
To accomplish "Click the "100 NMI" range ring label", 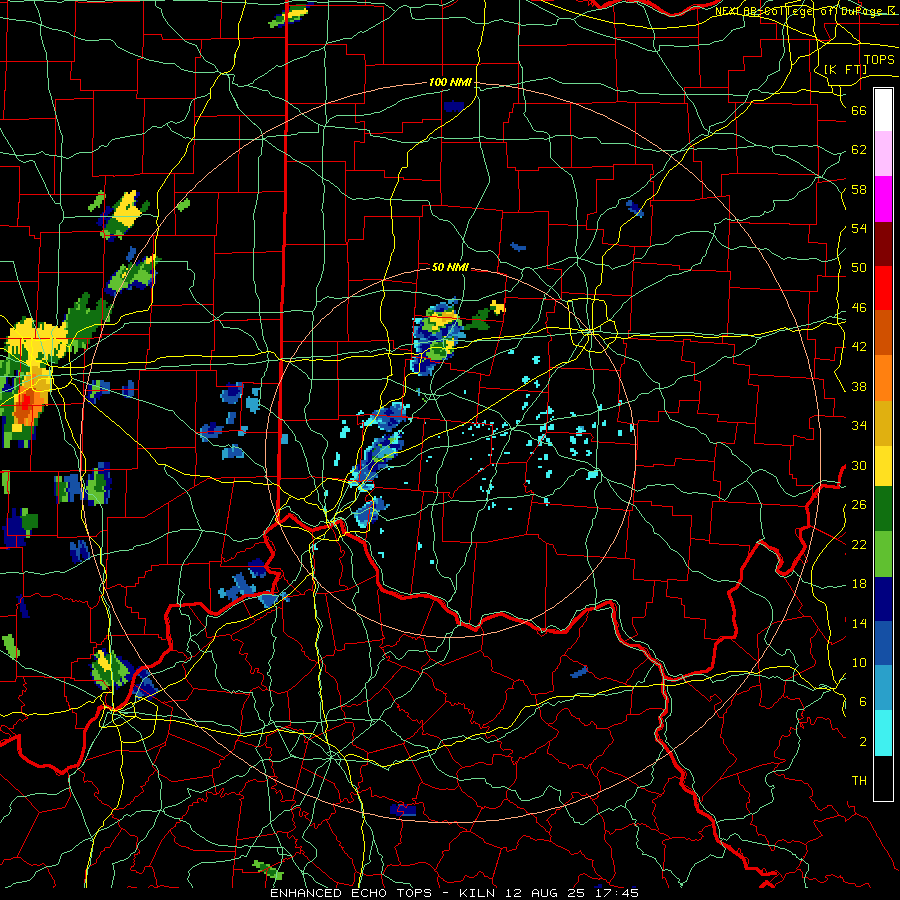I will point(451,83).
